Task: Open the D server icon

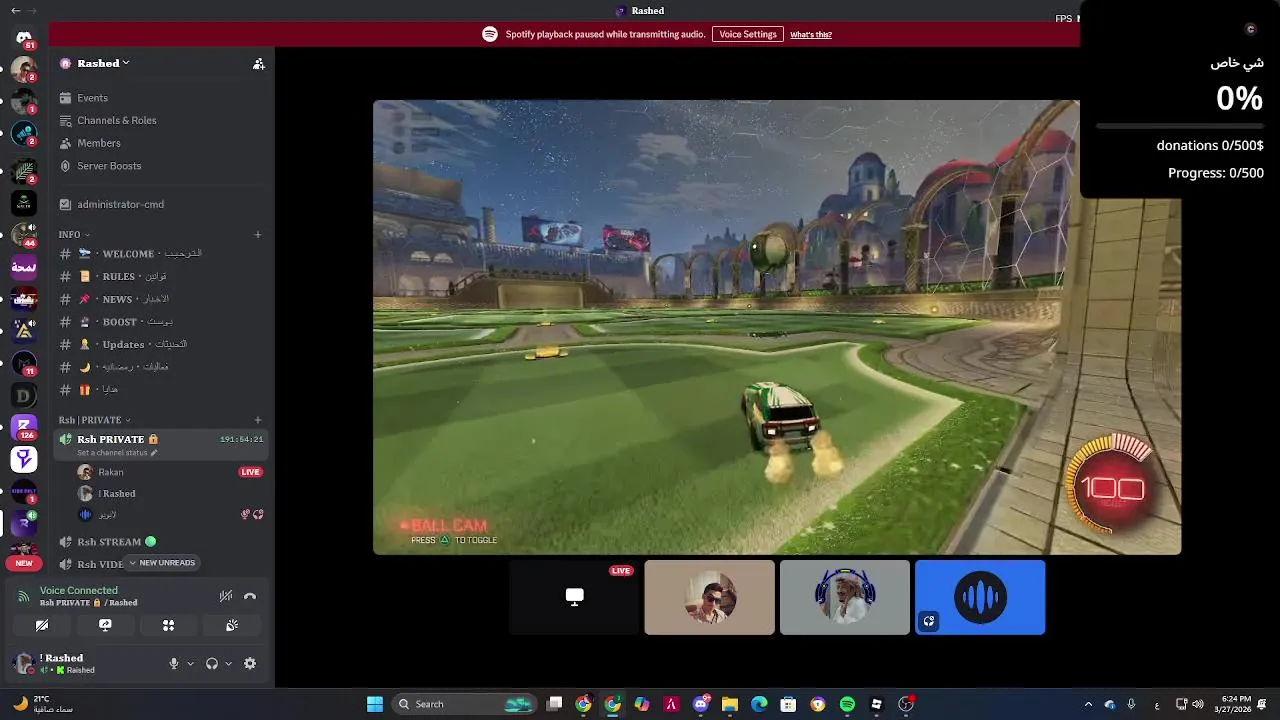Action: [24, 396]
